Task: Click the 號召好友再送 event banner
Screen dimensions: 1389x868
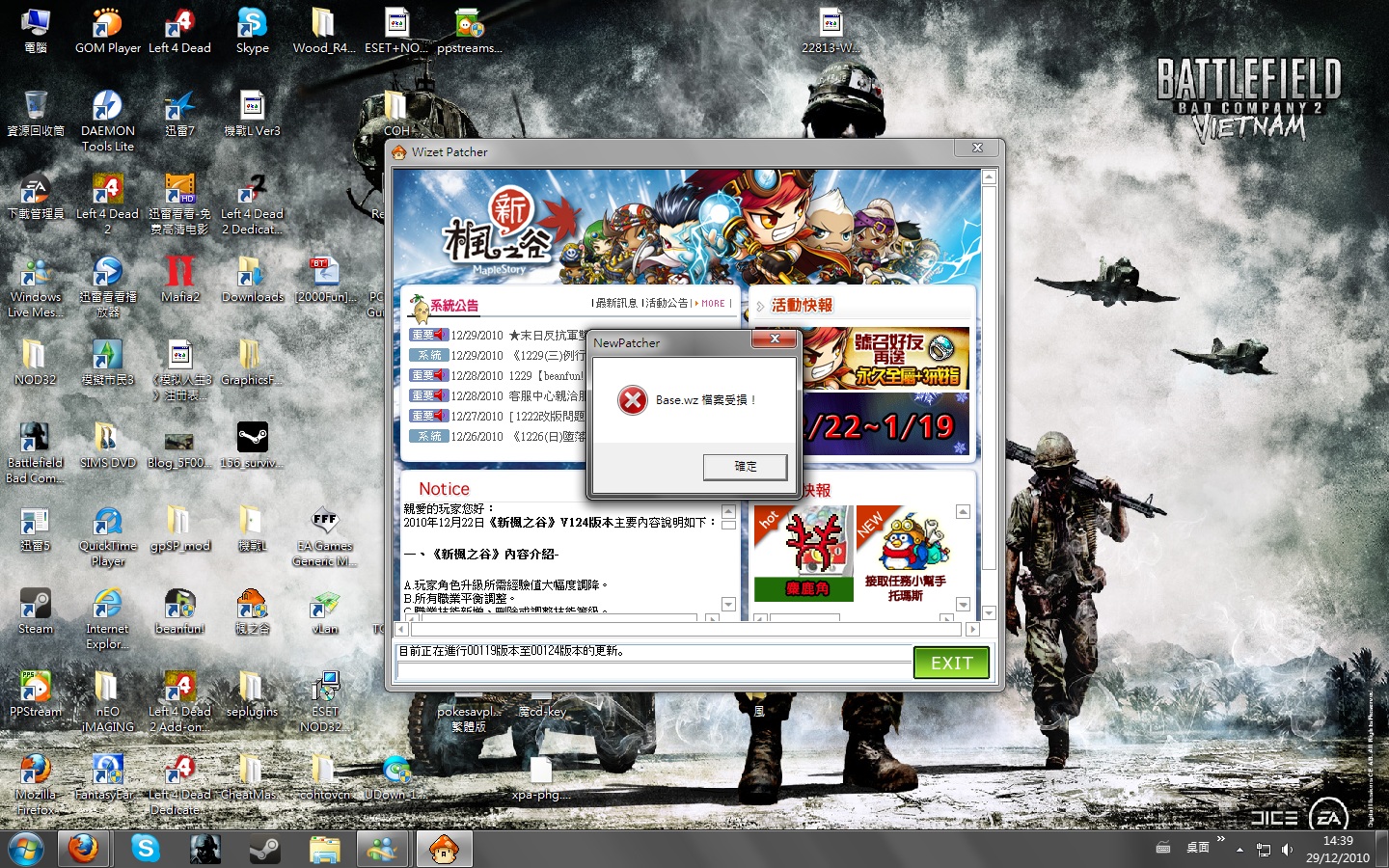Action: 885,359
